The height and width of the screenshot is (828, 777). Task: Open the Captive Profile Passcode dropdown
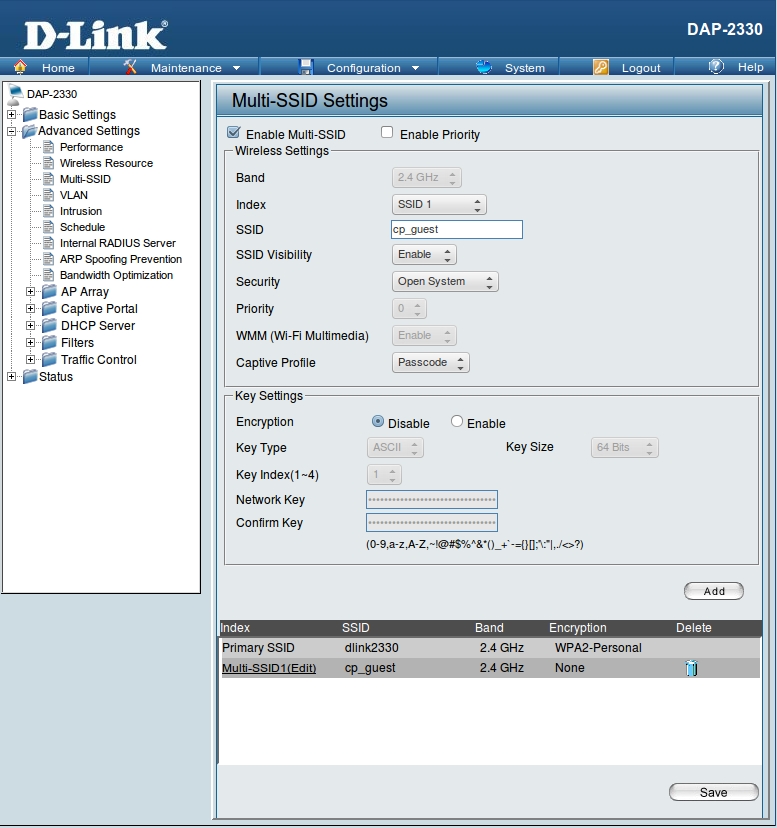click(430, 362)
